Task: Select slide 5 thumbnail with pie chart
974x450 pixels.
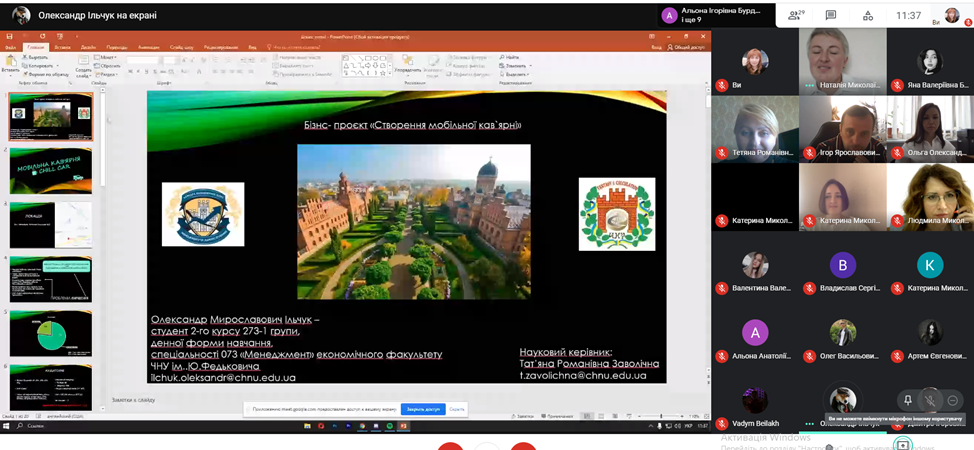Action: click(x=51, y=333)
